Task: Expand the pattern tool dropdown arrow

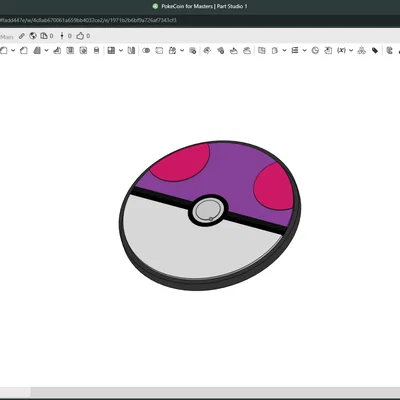Action: click(121, 51)
